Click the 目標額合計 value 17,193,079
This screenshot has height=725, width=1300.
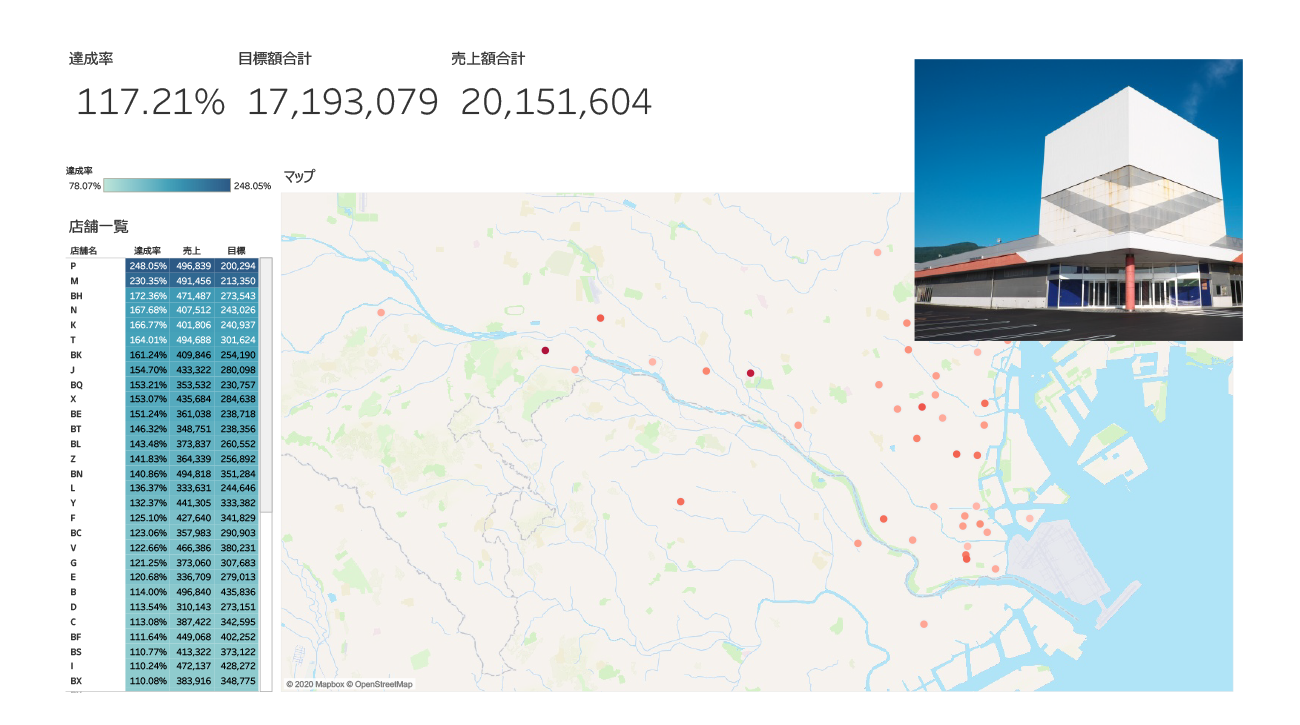[342, 102]
